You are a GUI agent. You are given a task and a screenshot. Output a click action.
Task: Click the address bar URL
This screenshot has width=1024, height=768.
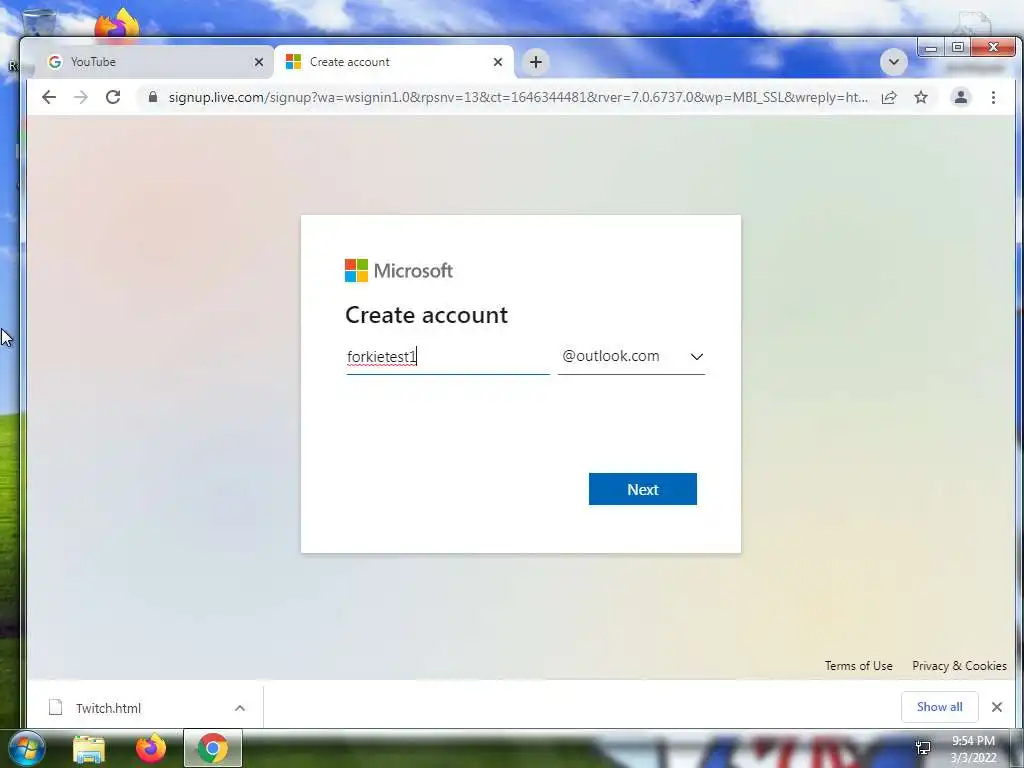pos(518,97)
